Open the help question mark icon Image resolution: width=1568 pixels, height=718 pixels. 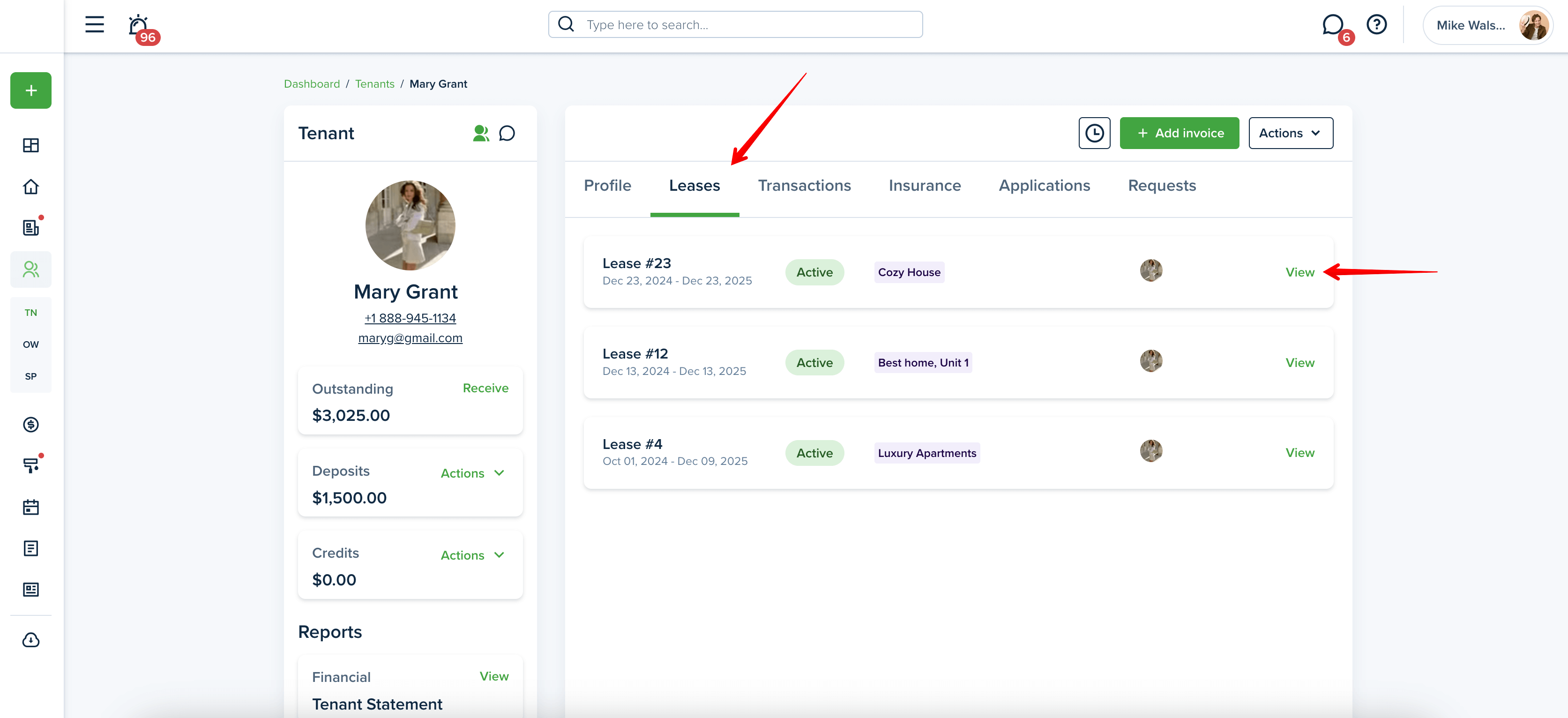1377,24
